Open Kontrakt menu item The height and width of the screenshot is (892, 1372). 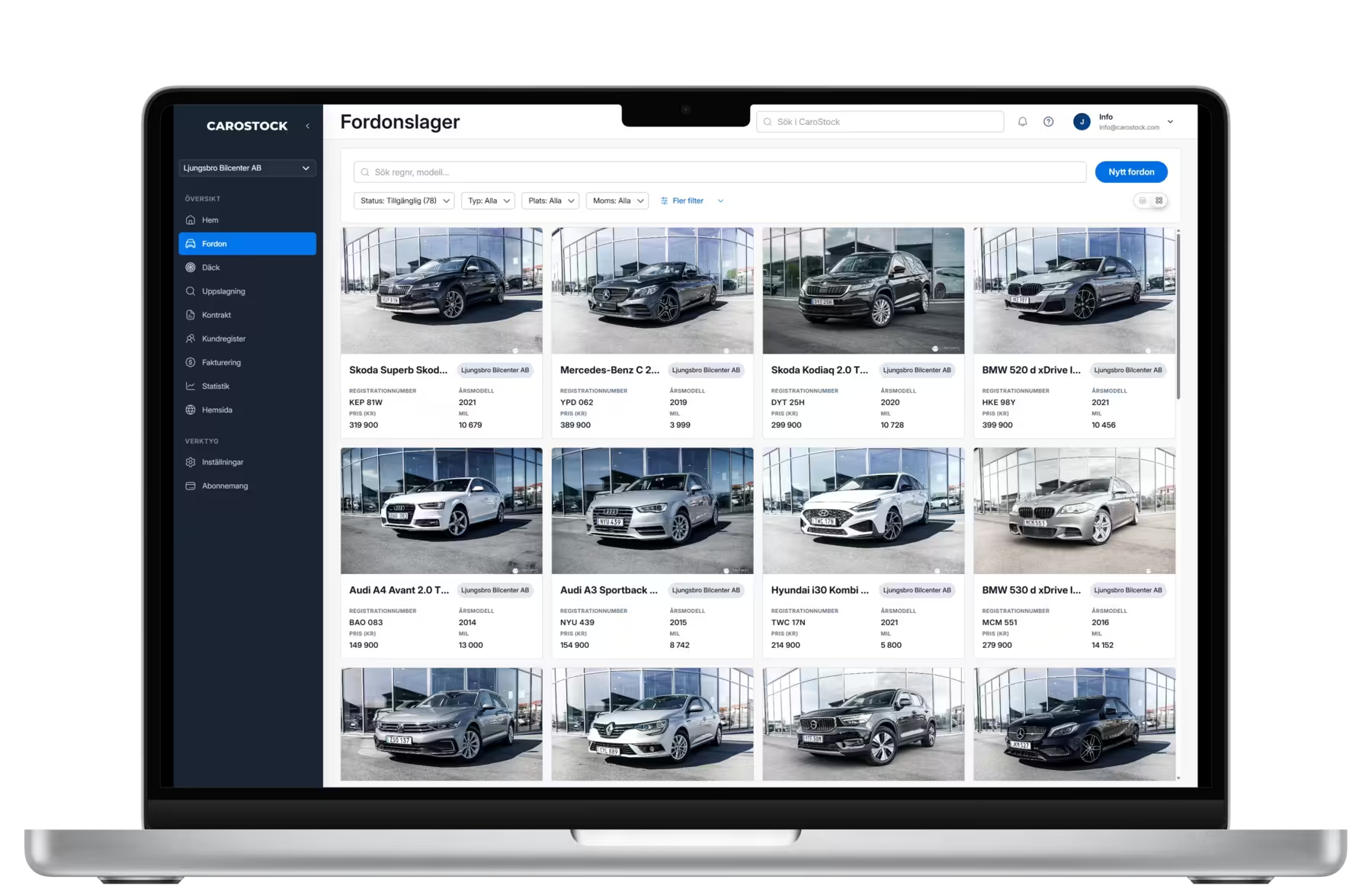point(247,315)
